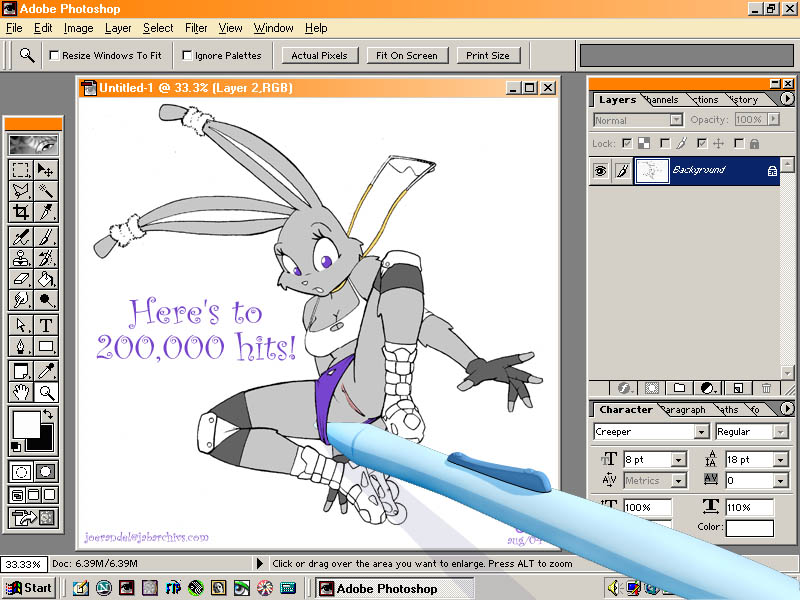Add a layer style from Layers panel
800x600 pixels.
click(x=624, y=388)
